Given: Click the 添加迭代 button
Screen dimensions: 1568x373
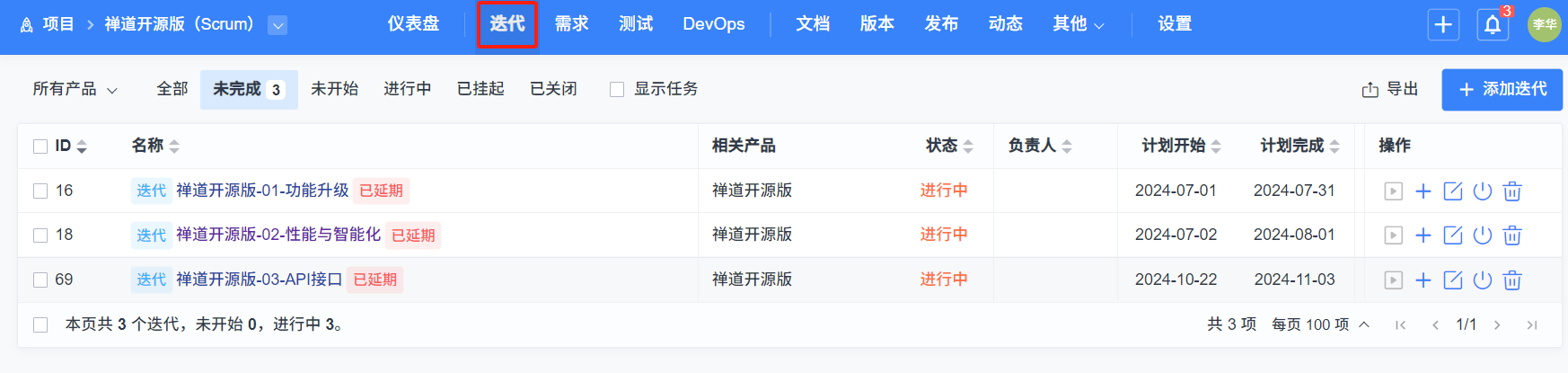Looking at the screenshot, I should (x=1502, y=89).
